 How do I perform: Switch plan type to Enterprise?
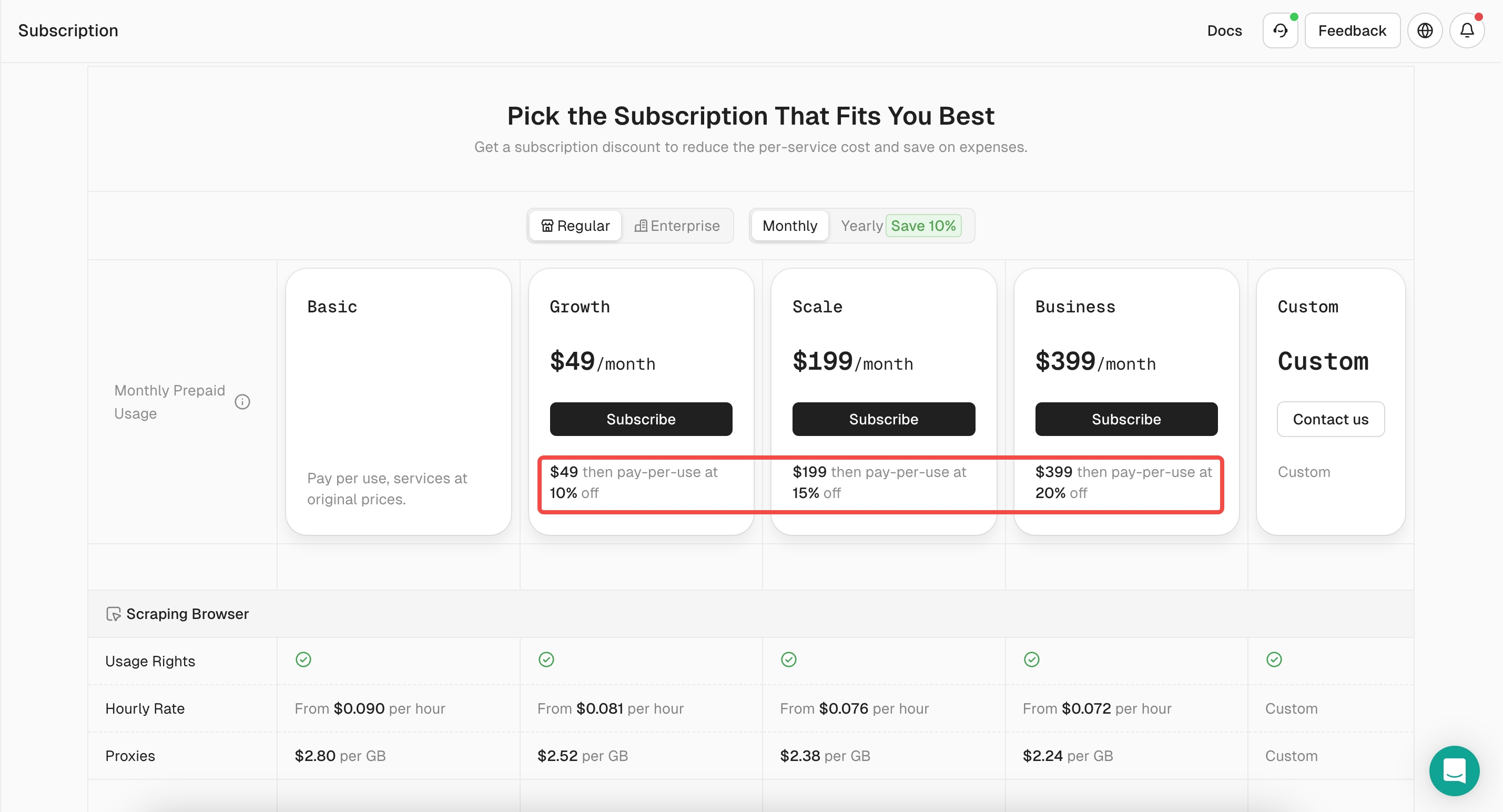[x=677, y=226]
